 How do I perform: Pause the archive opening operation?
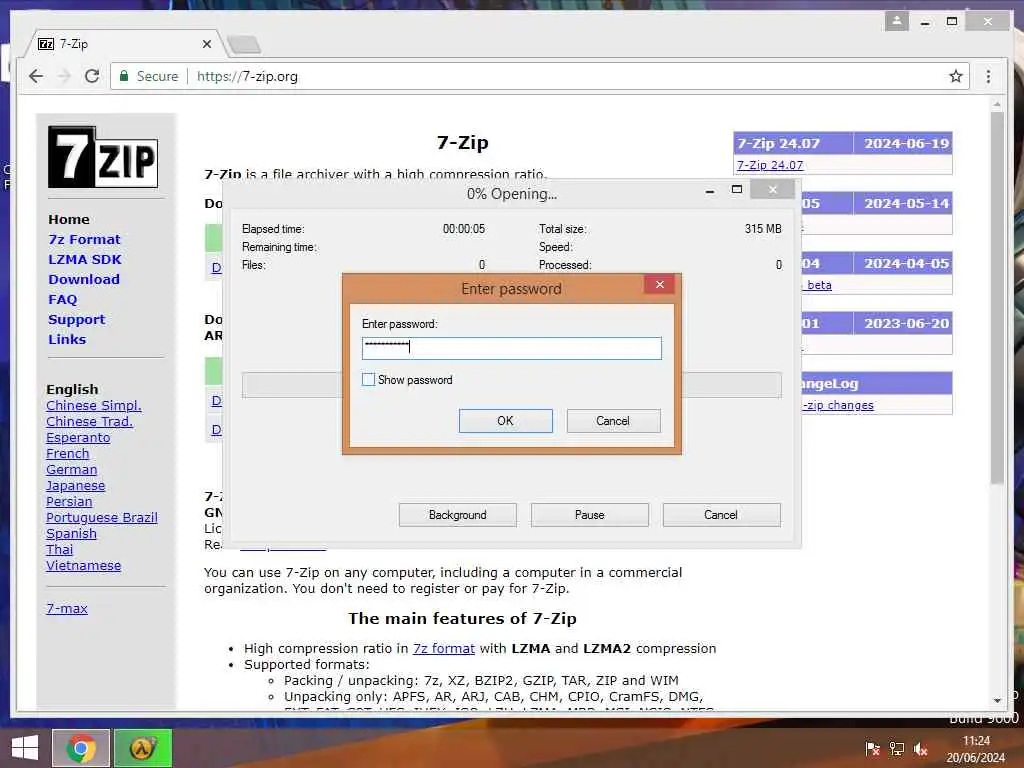[x=590, y=515]
